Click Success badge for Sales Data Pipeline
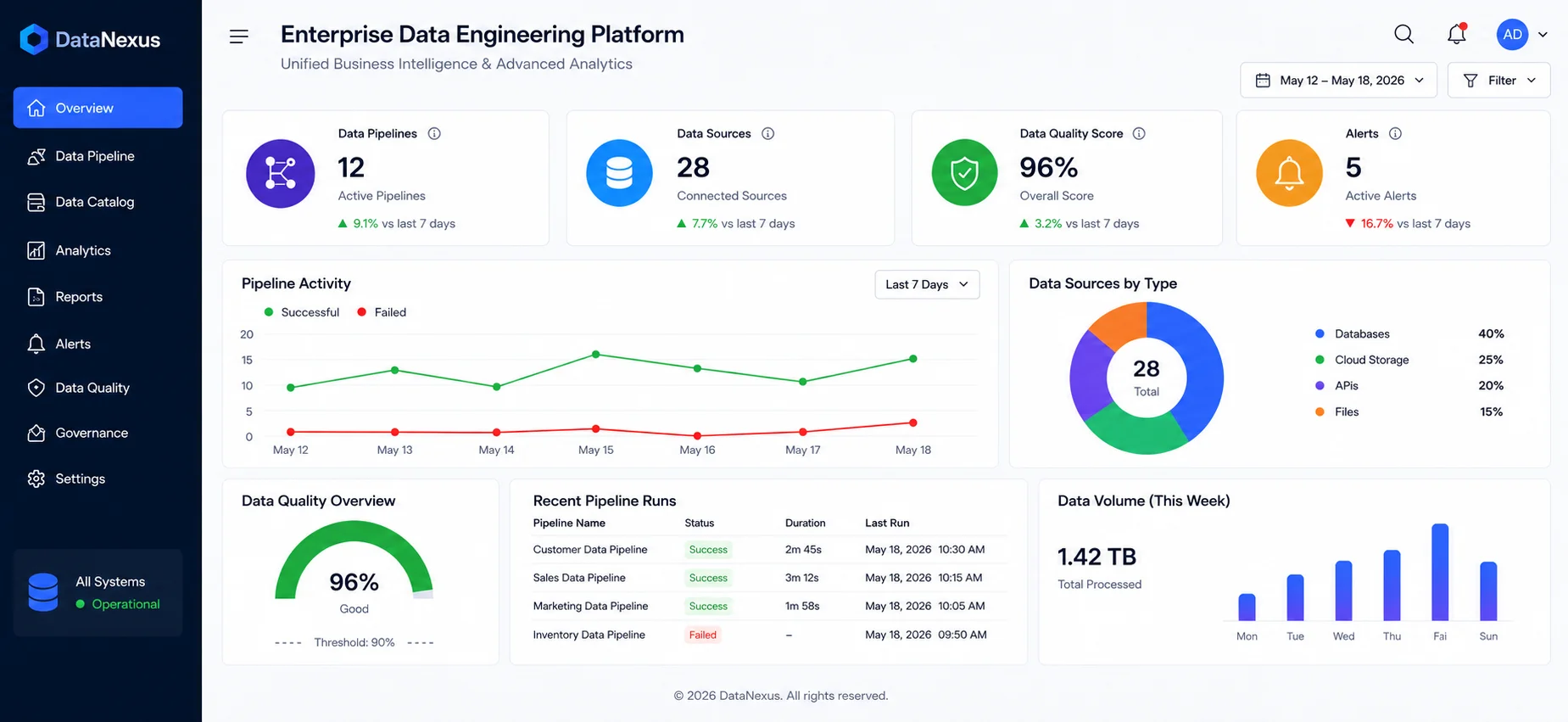The width and height of the screenshot is (1568, 722). [x=708, y=578]
